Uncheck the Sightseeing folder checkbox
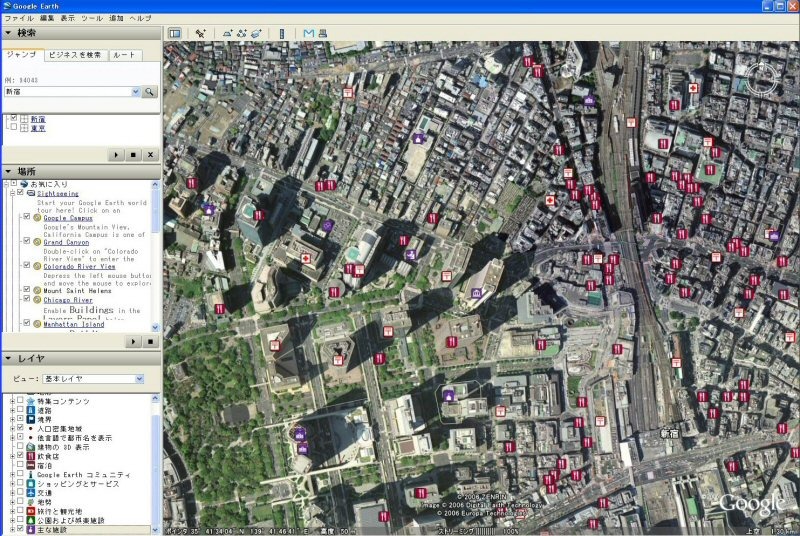The width and height of the screenshot is (800, 536). click(20, 193)
